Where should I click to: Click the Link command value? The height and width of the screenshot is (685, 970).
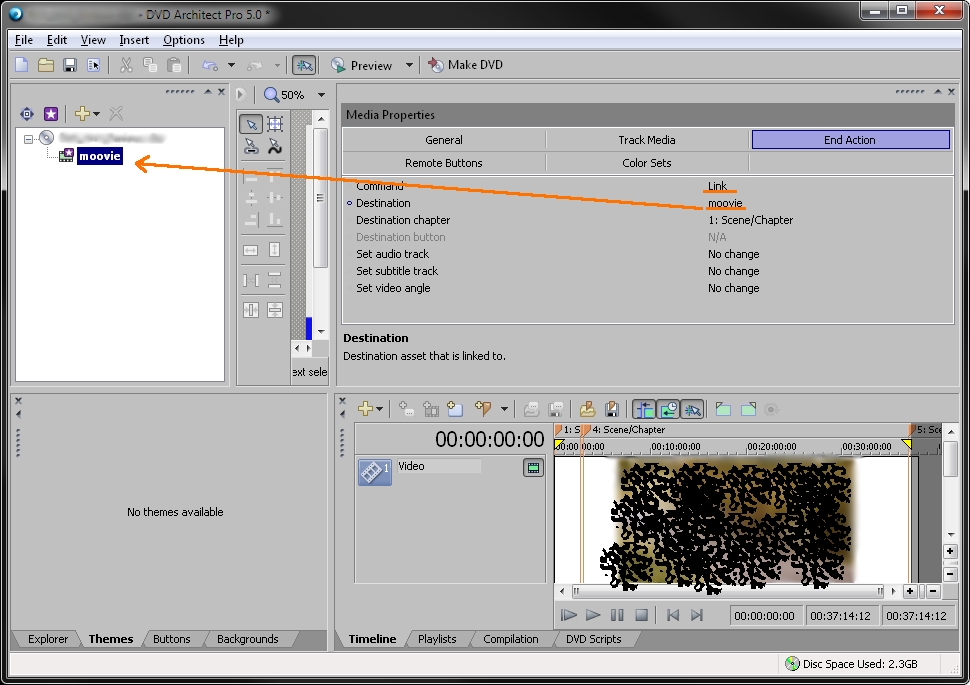pyautogui.click(x=718, y=186)
